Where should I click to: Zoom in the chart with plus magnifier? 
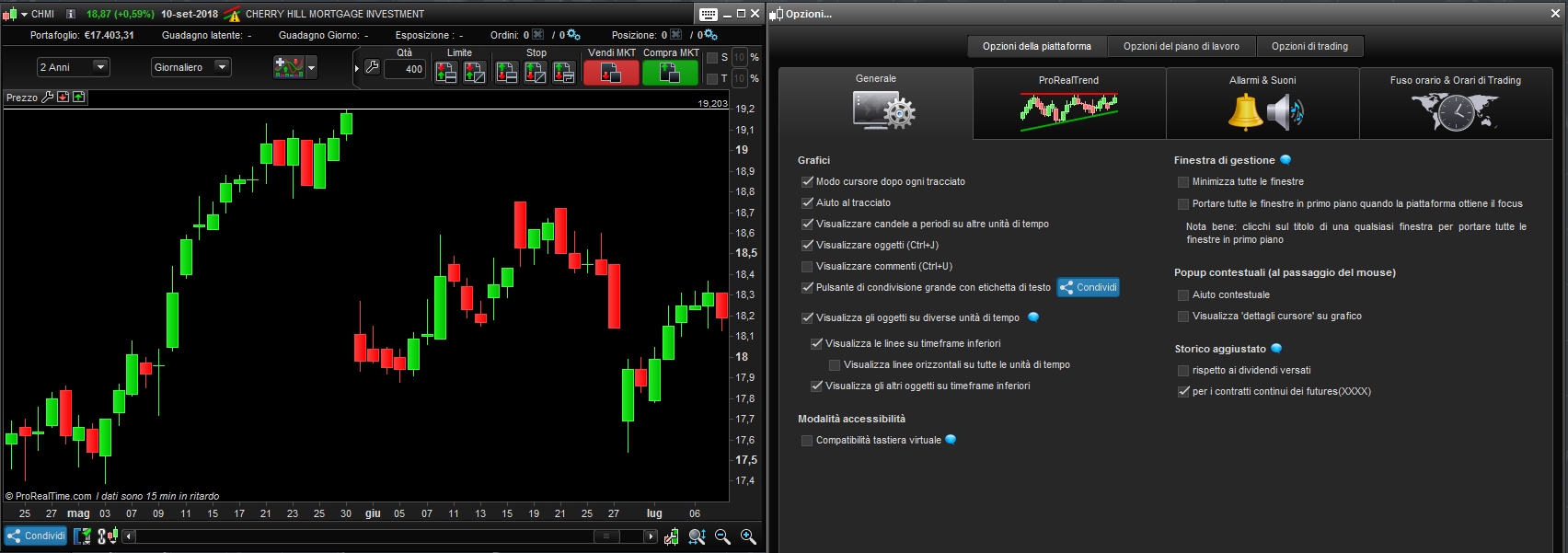[748, 536]
